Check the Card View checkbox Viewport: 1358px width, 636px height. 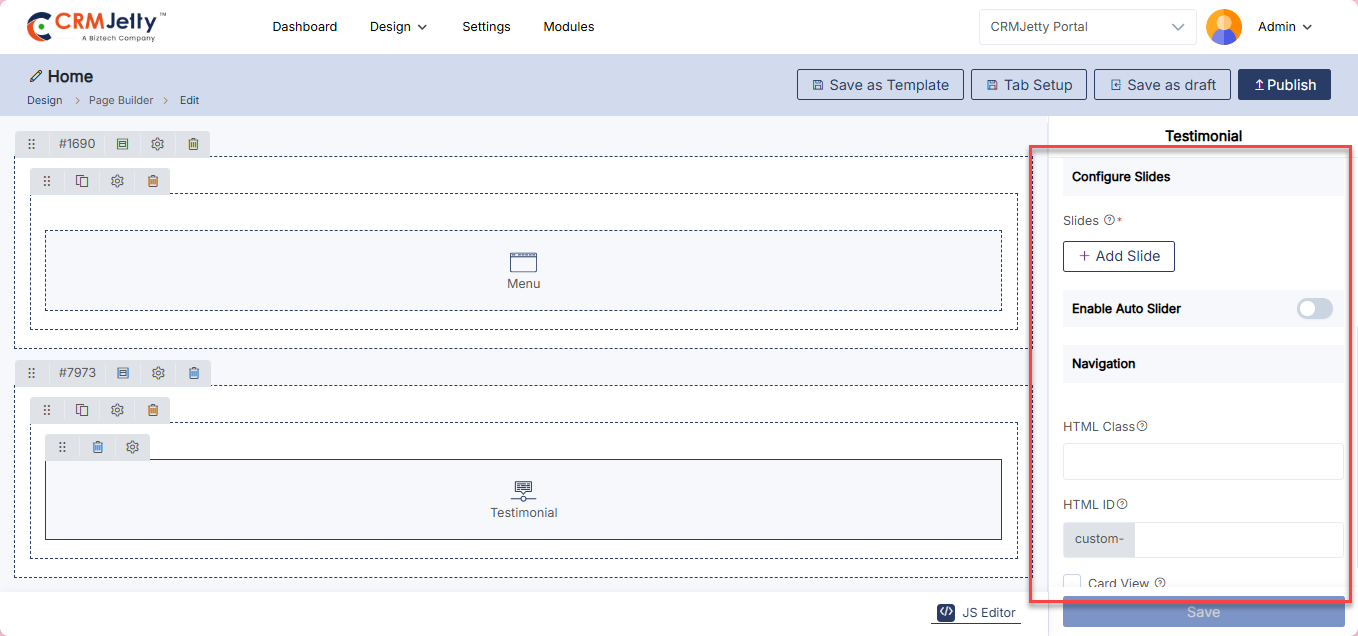[x=1072, y=582]
